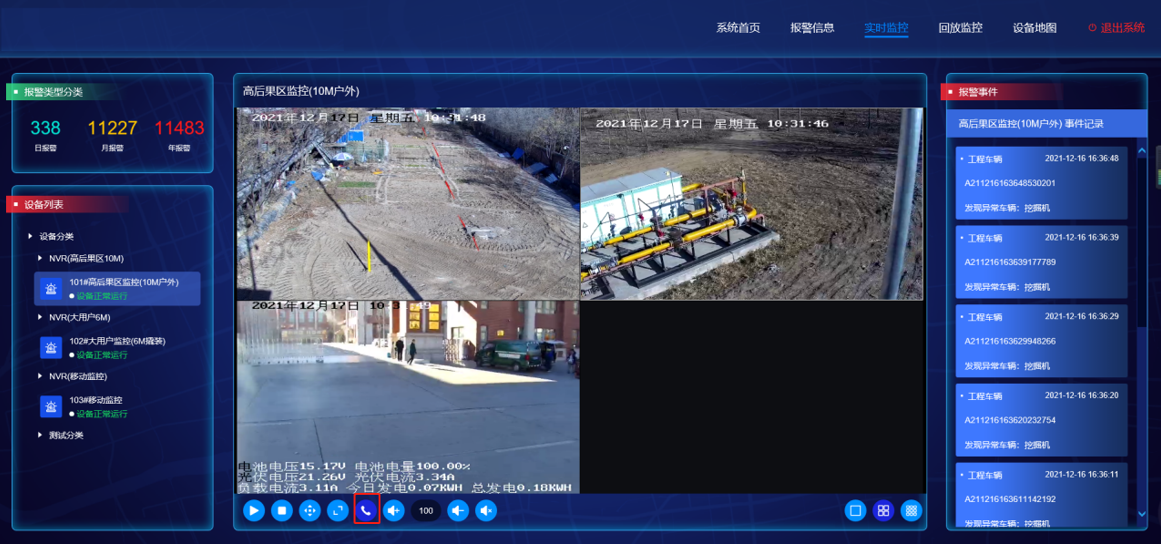Select the nine-grid video layout
The image size is (1161, 544).
[x=911, y=511]
